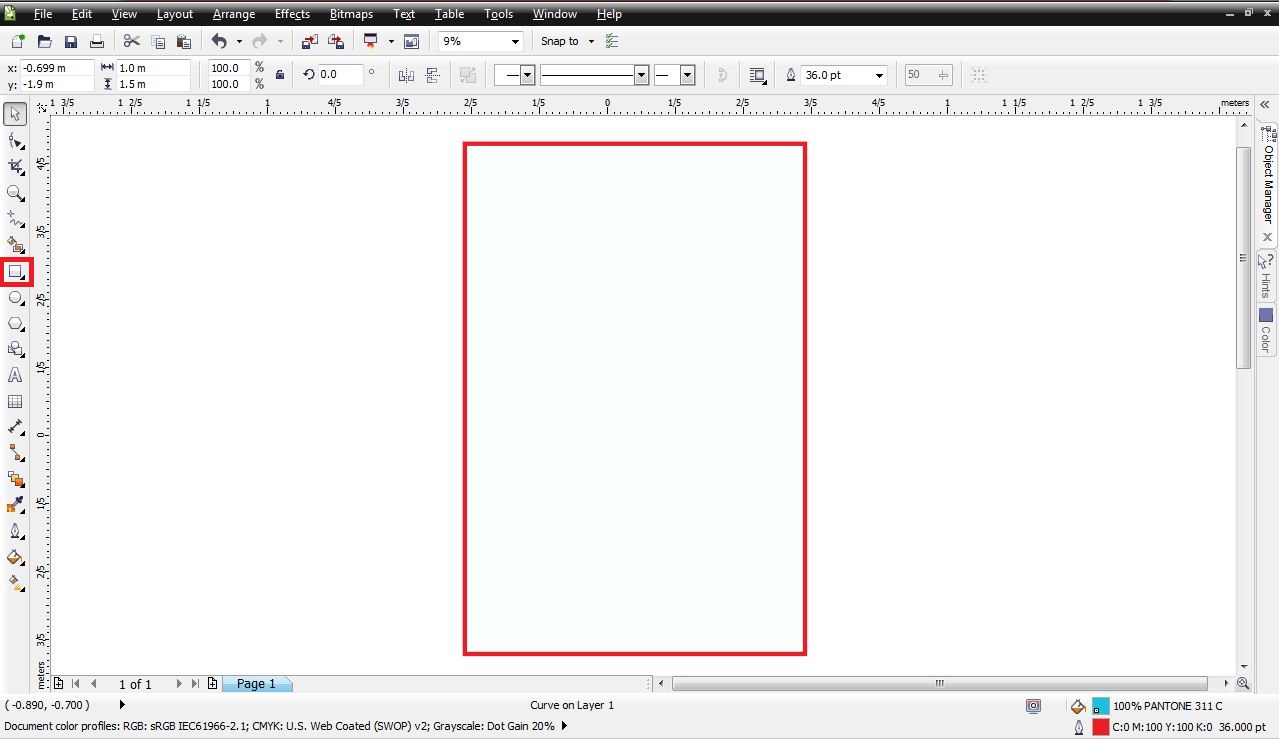Open the File menu
Image resolution: width=1279 pixels, height=739 pixels.
(43, 14)
